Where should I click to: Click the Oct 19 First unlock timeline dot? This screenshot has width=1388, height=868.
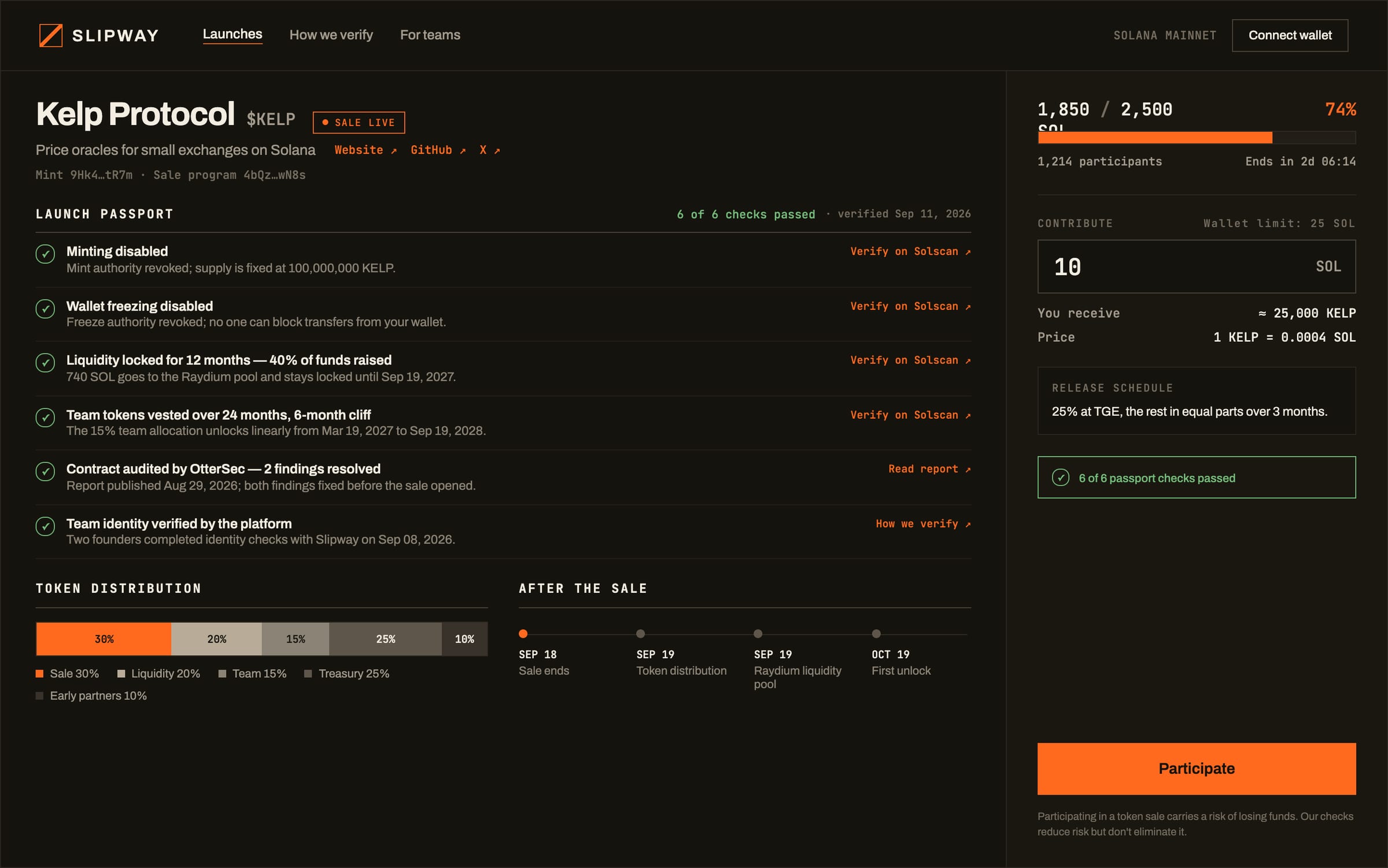[876, 634]
